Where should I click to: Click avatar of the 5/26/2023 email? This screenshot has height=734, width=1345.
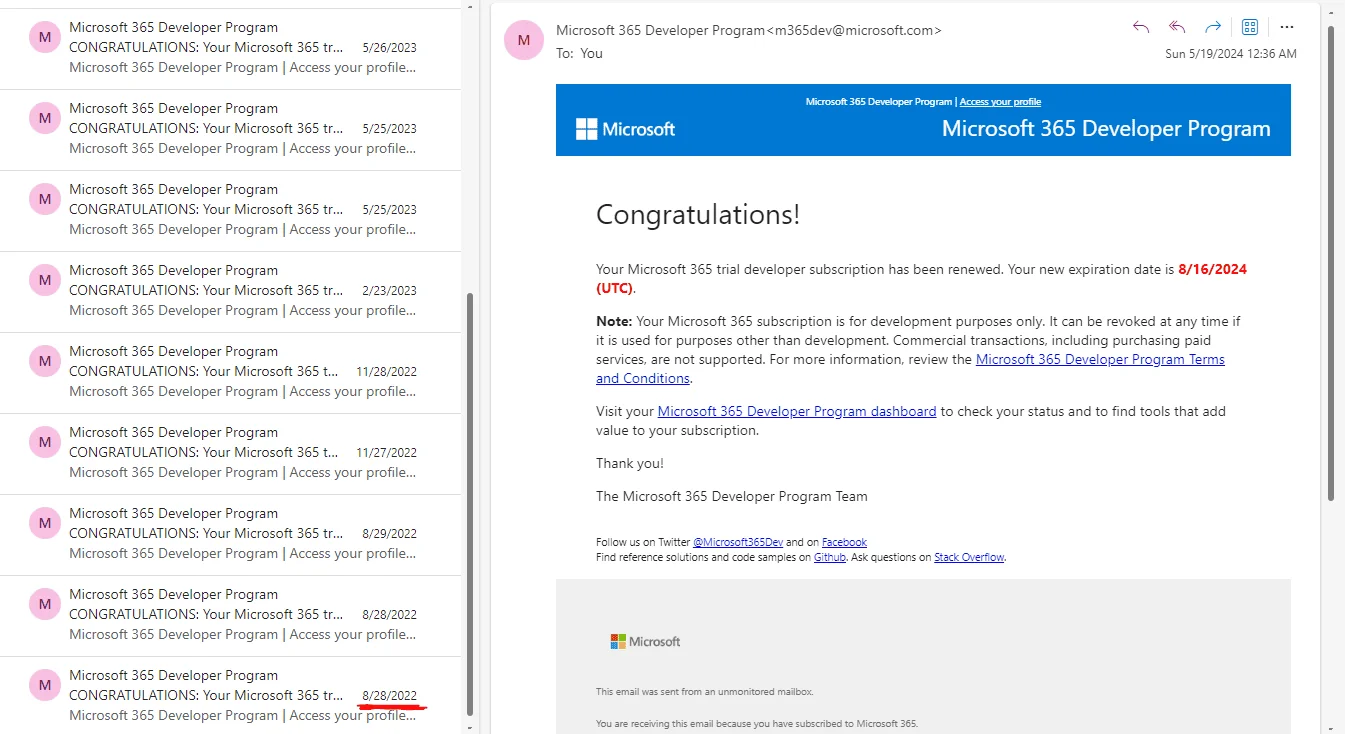tap(44, 37)
